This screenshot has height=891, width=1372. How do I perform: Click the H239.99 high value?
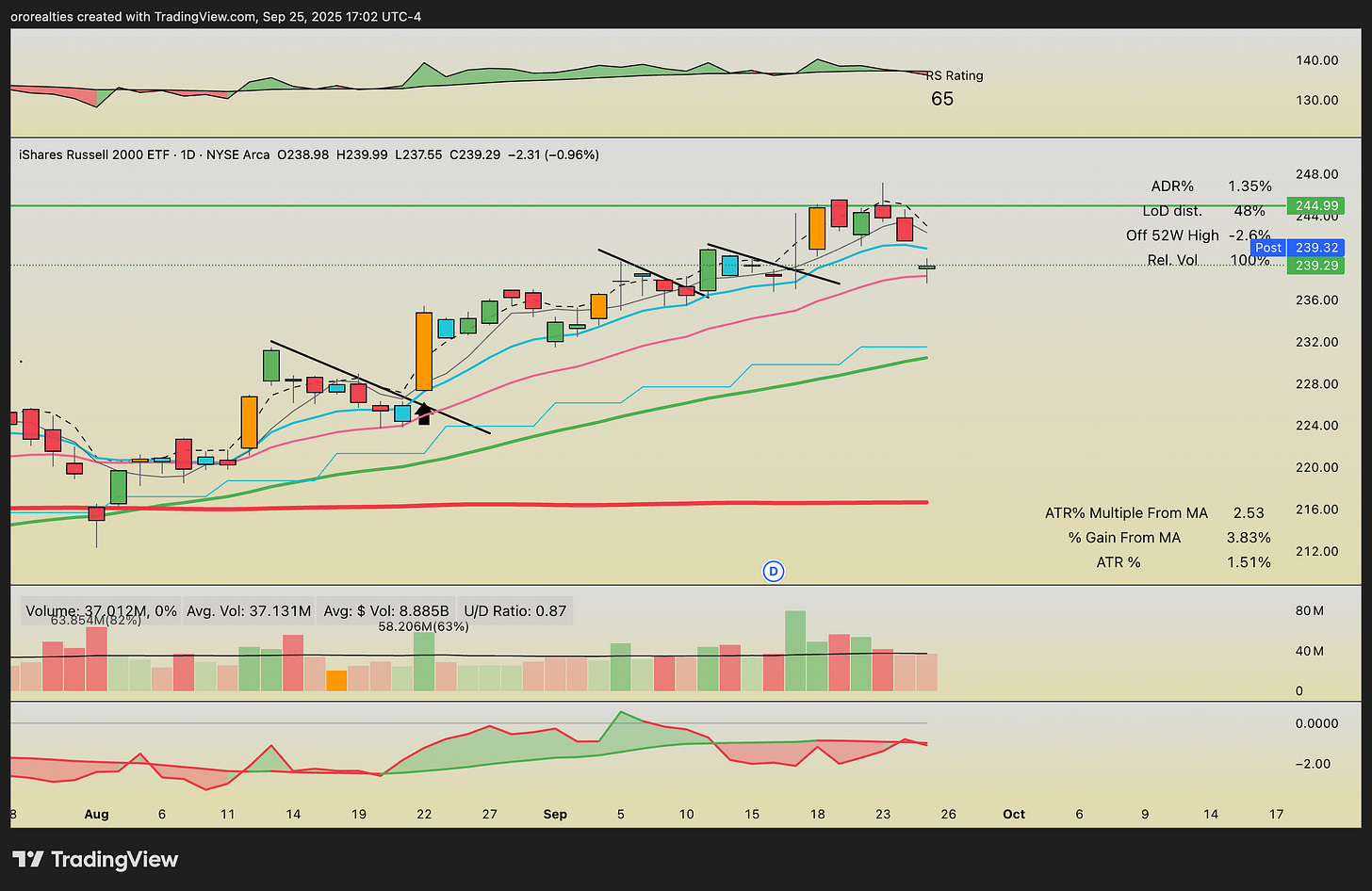(362, 154)
